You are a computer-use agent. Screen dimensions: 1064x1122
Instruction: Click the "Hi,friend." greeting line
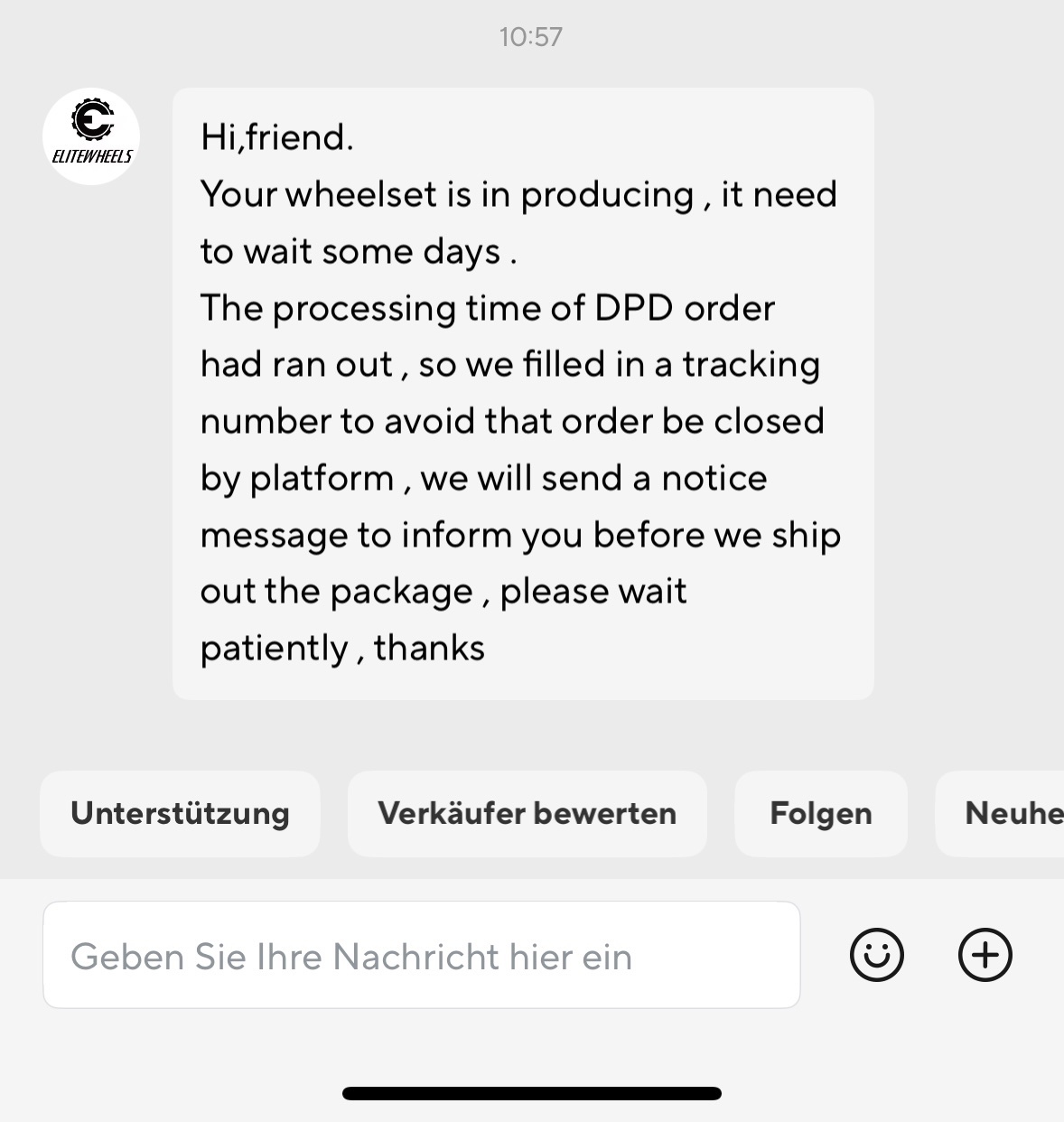tap(276, 137)
